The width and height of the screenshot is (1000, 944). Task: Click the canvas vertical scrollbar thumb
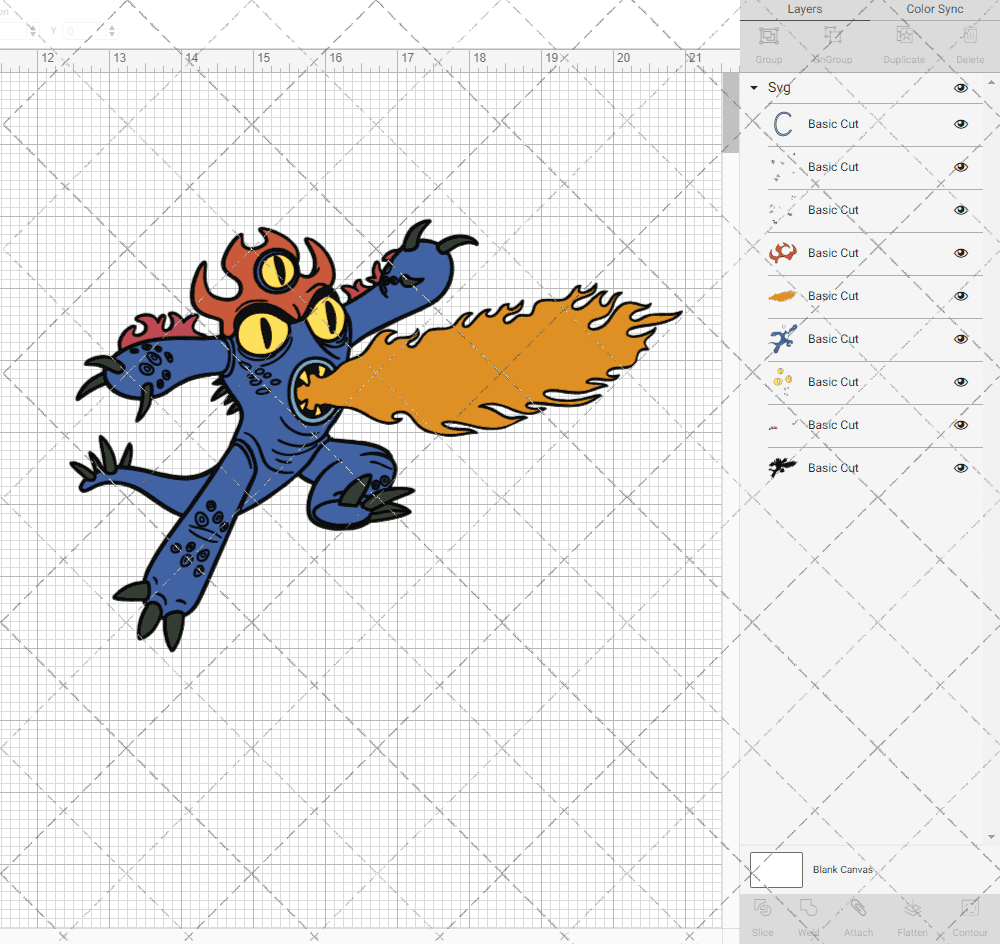730,112
